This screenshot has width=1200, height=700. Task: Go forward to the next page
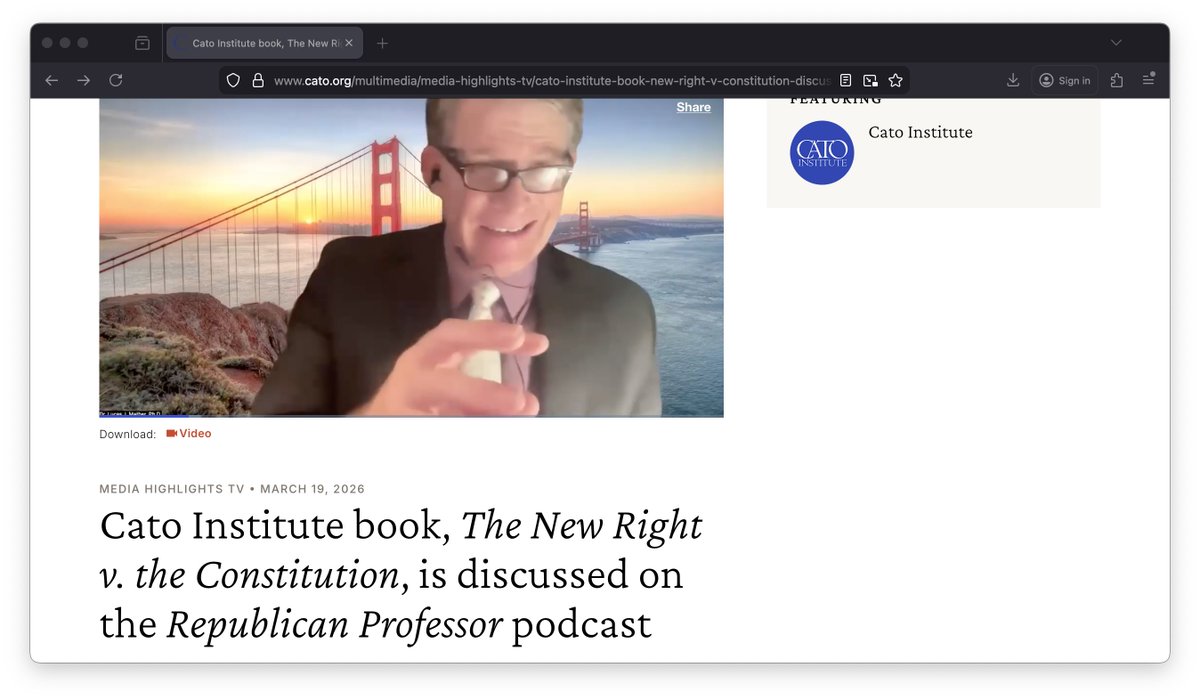click(x=84, y=80)
